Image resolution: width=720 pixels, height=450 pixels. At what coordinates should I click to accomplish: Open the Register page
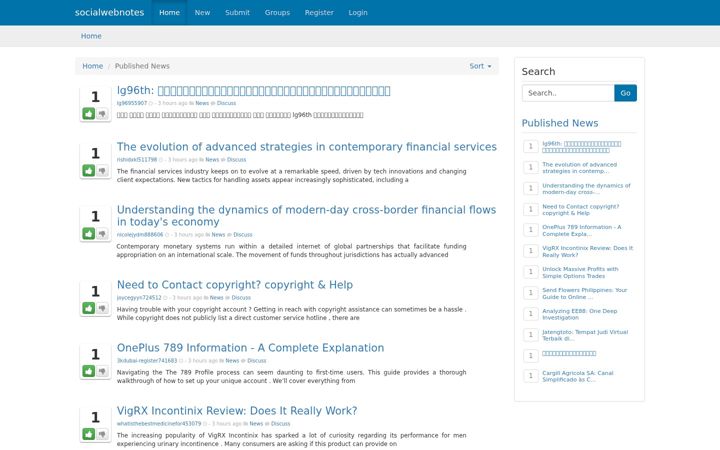click(319, 13)
